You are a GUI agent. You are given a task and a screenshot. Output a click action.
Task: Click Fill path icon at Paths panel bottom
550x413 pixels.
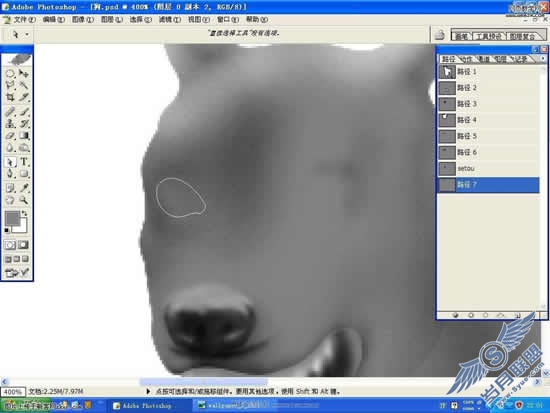[x=456, y=315]
